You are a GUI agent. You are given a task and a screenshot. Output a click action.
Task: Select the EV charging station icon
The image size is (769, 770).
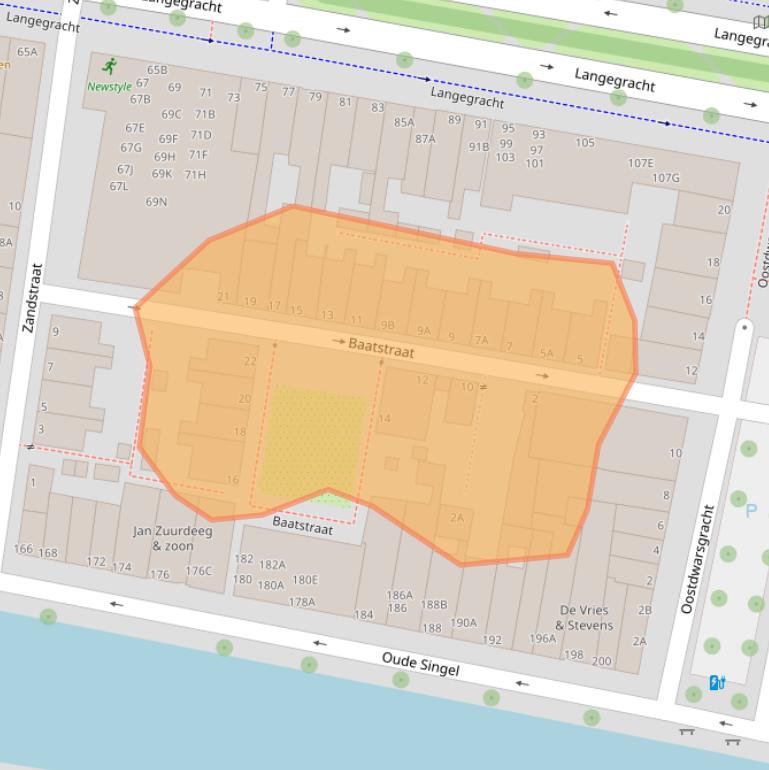pos(716,683)
